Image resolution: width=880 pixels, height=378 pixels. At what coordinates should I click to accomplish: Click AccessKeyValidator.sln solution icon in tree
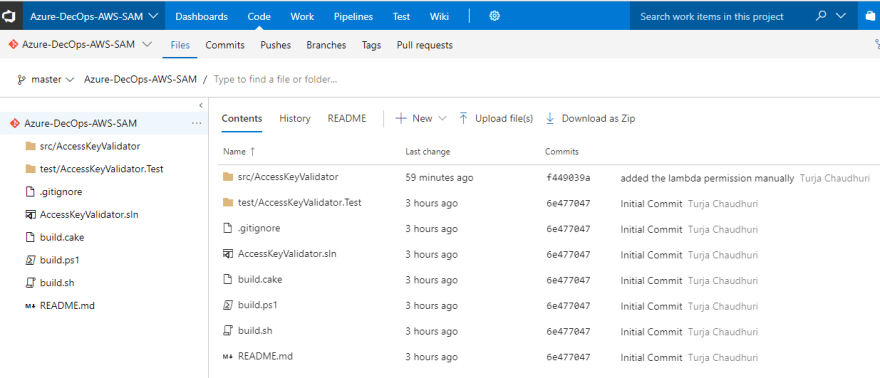click(x=31, y=214)
